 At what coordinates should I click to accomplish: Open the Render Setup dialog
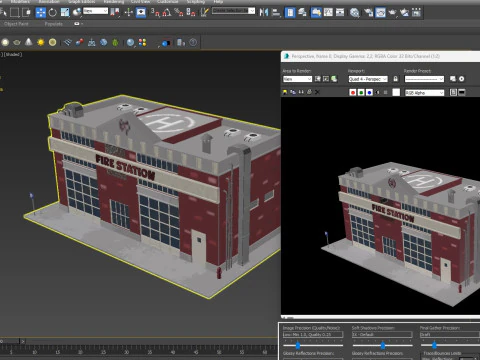point(369,13)
